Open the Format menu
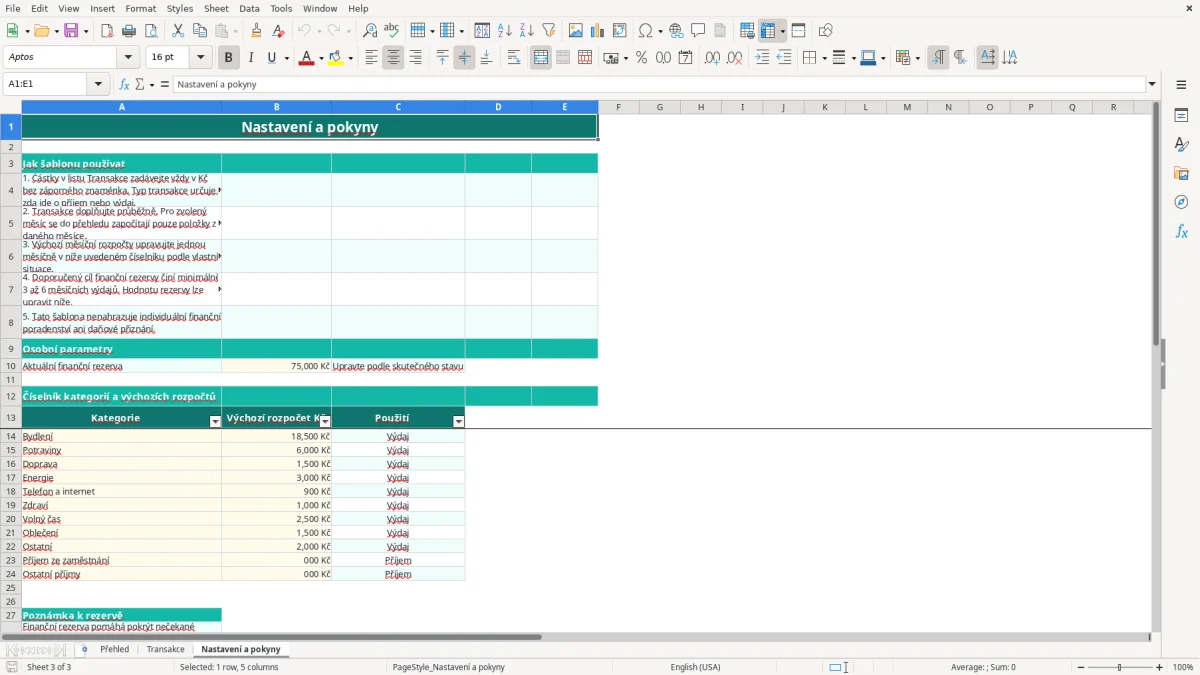The image size is (1200, 675). pyautogui.click(x=141, y=8)
